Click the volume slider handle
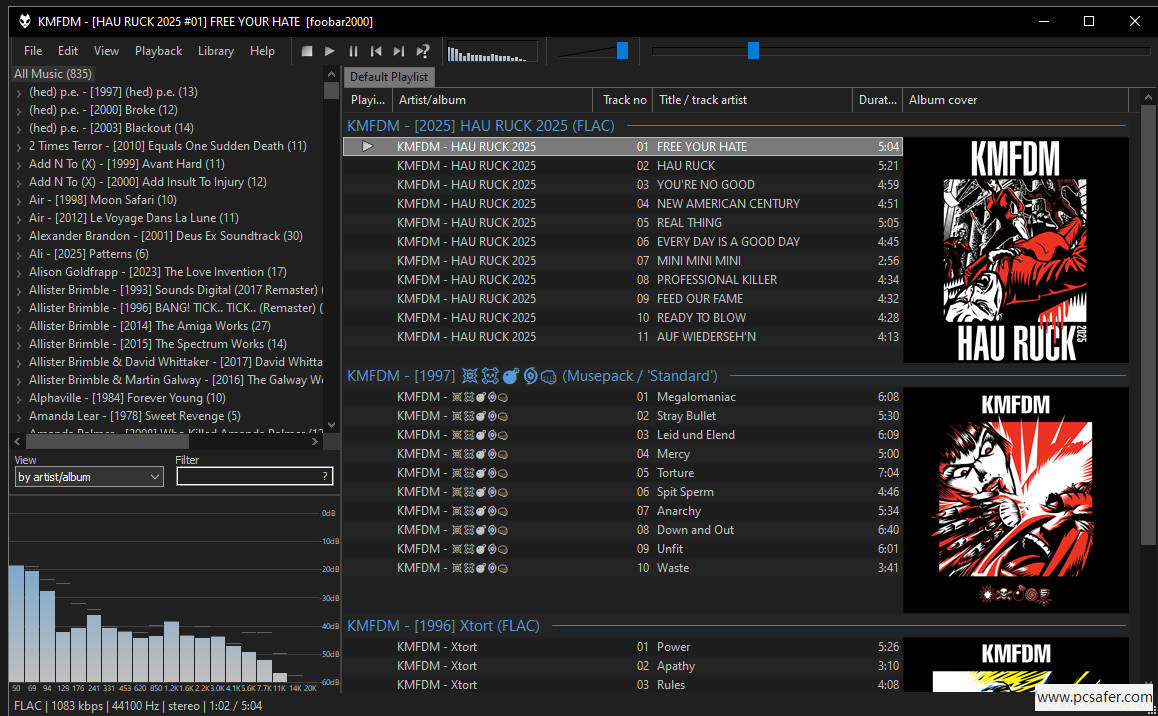This screenshot has height=716, width=1158. click(622, 51)
